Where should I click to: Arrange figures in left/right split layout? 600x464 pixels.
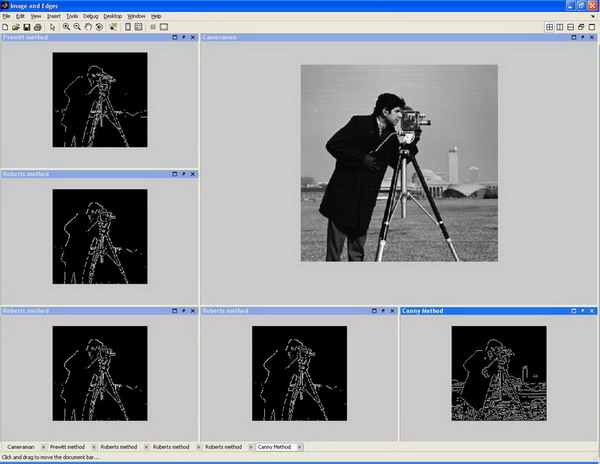(x=560, y=27)
